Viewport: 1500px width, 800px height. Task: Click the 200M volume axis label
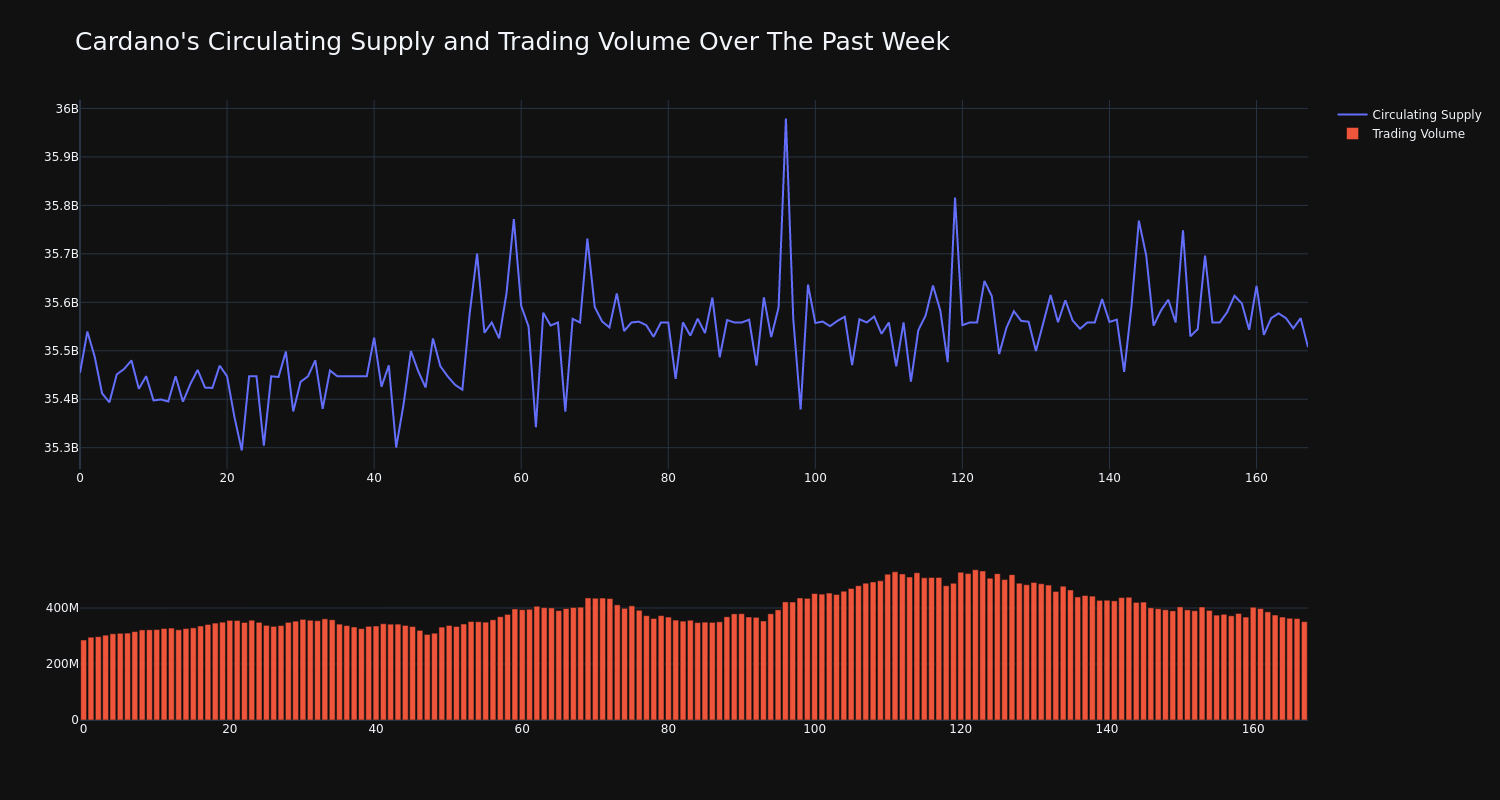[x=61, y=664]
